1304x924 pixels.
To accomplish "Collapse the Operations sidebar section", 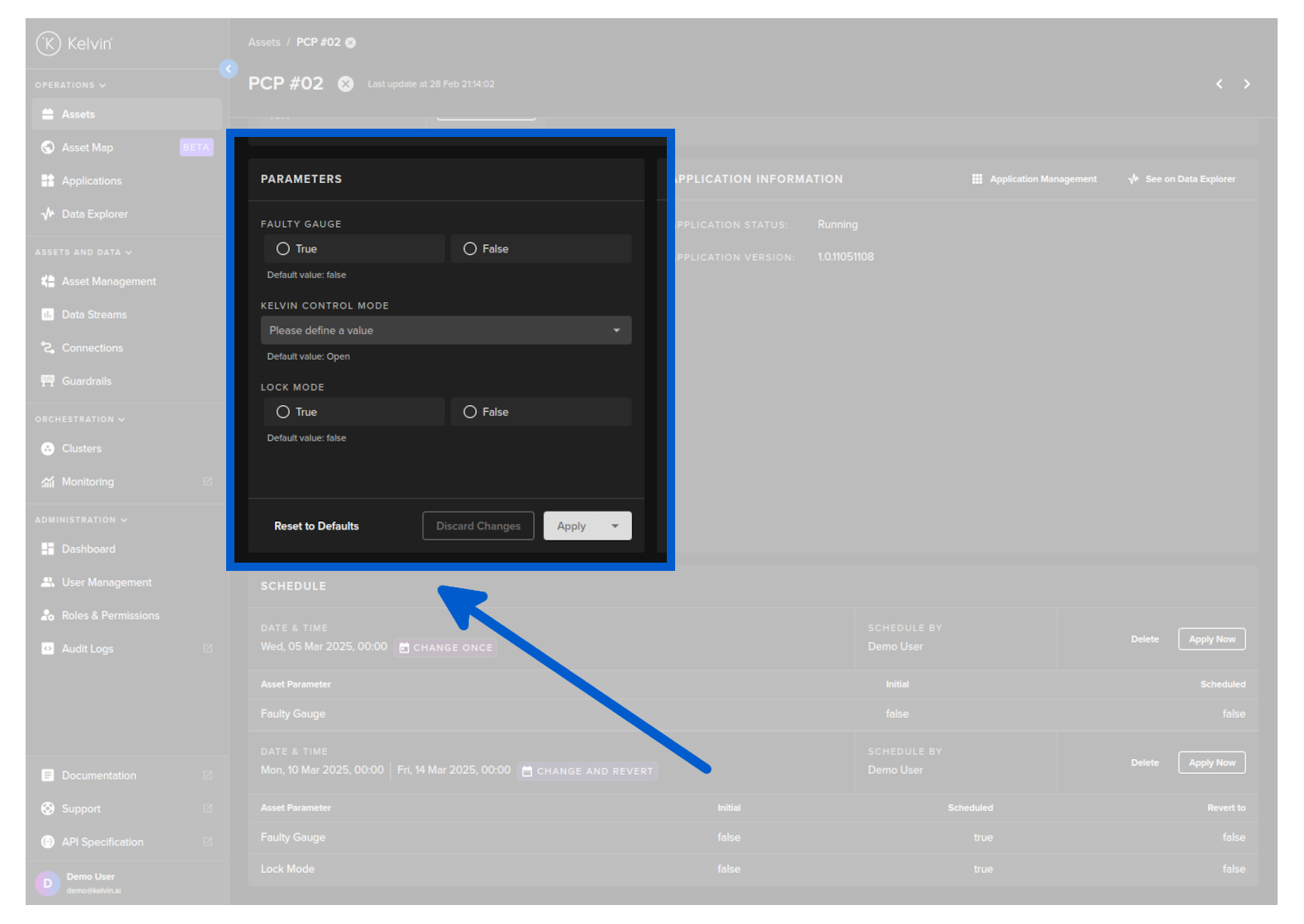I will coord(70,85).
